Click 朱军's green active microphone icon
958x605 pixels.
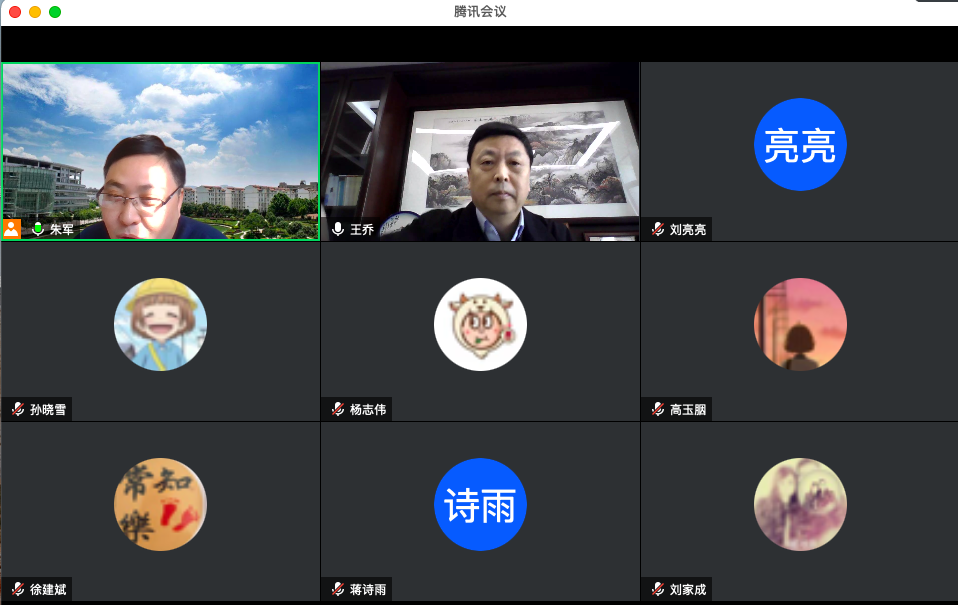click(38, 229)
